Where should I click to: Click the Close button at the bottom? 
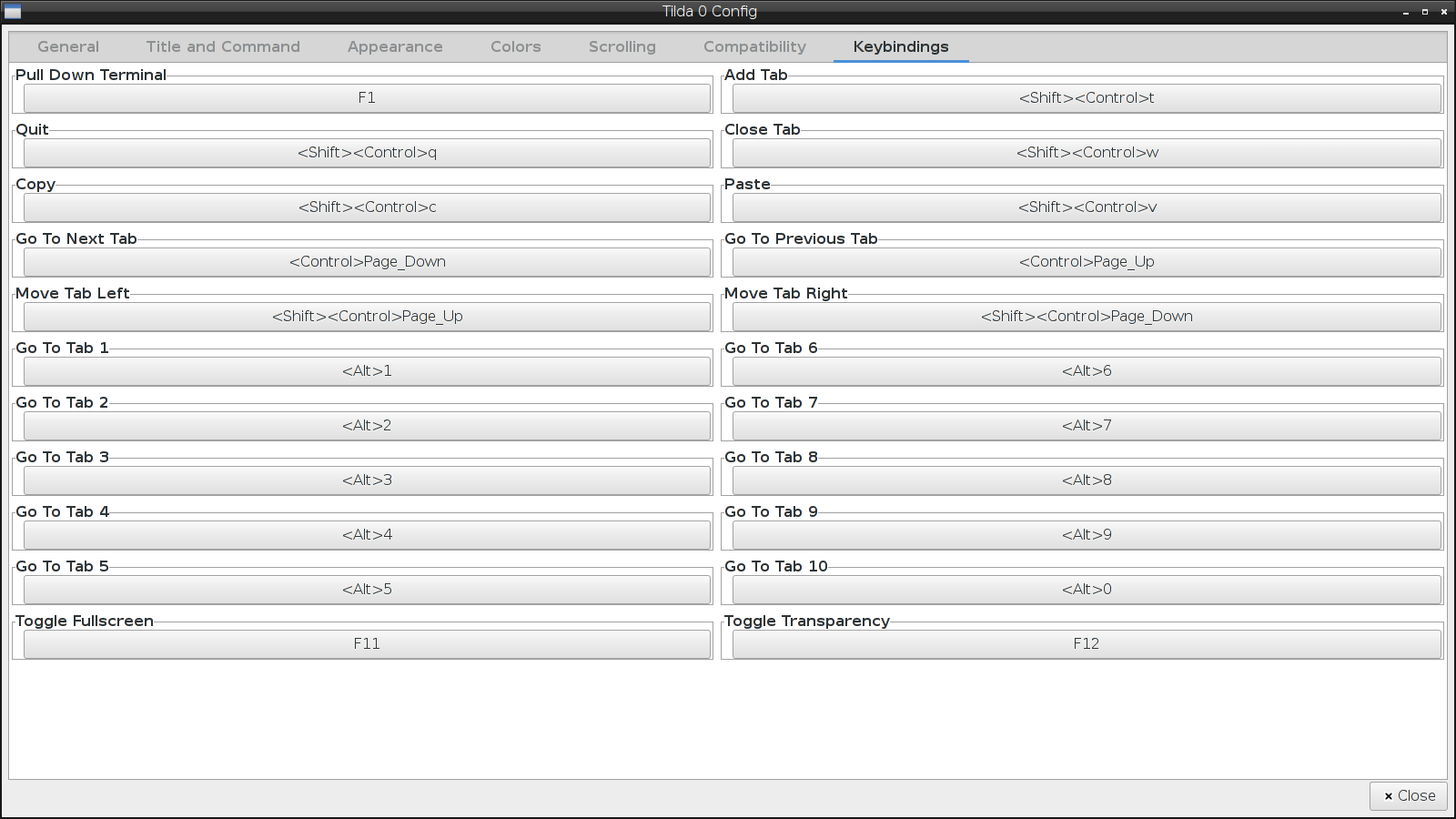1409,796
